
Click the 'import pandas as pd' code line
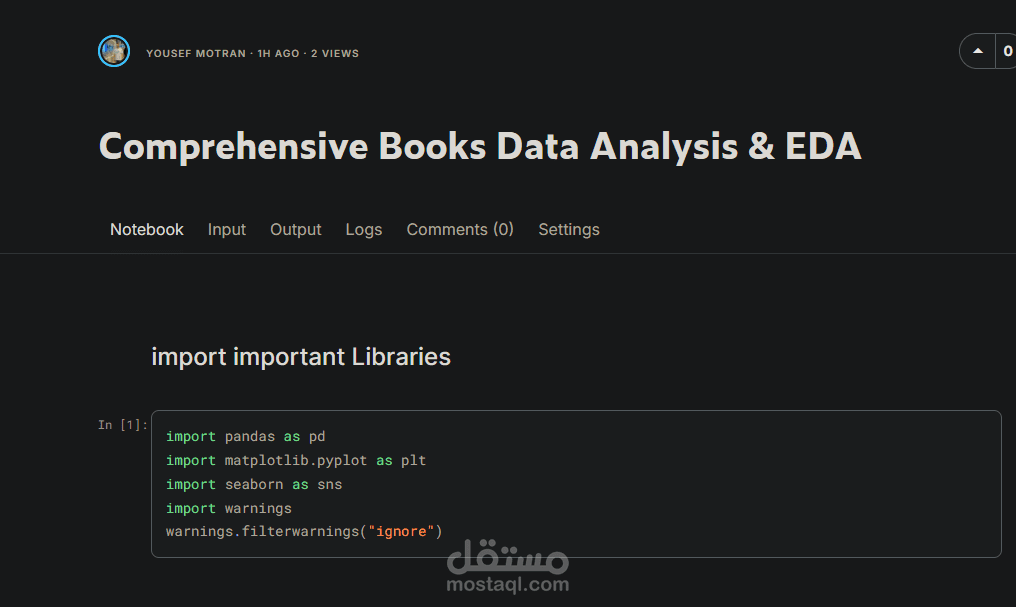tap(246, 437)
